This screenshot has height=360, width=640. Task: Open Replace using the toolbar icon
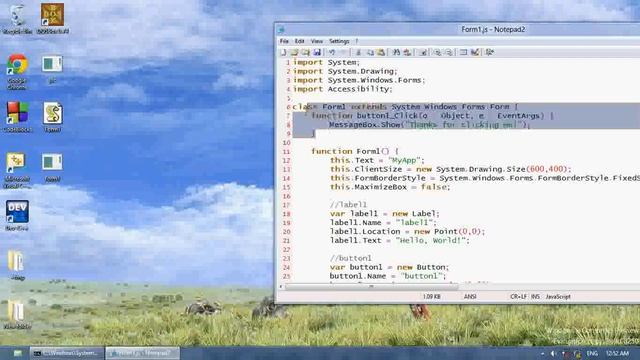pos(407,52)
